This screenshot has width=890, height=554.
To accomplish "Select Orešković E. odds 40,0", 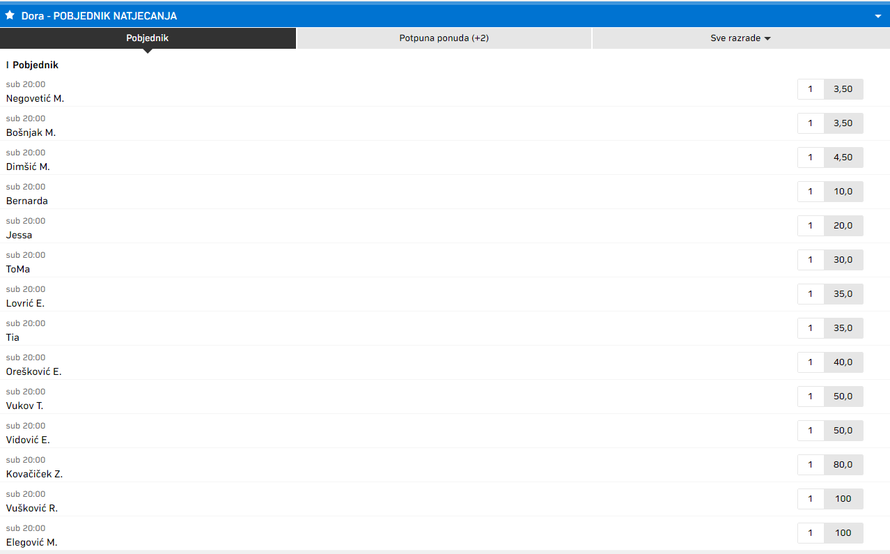I will coord(842,362).
